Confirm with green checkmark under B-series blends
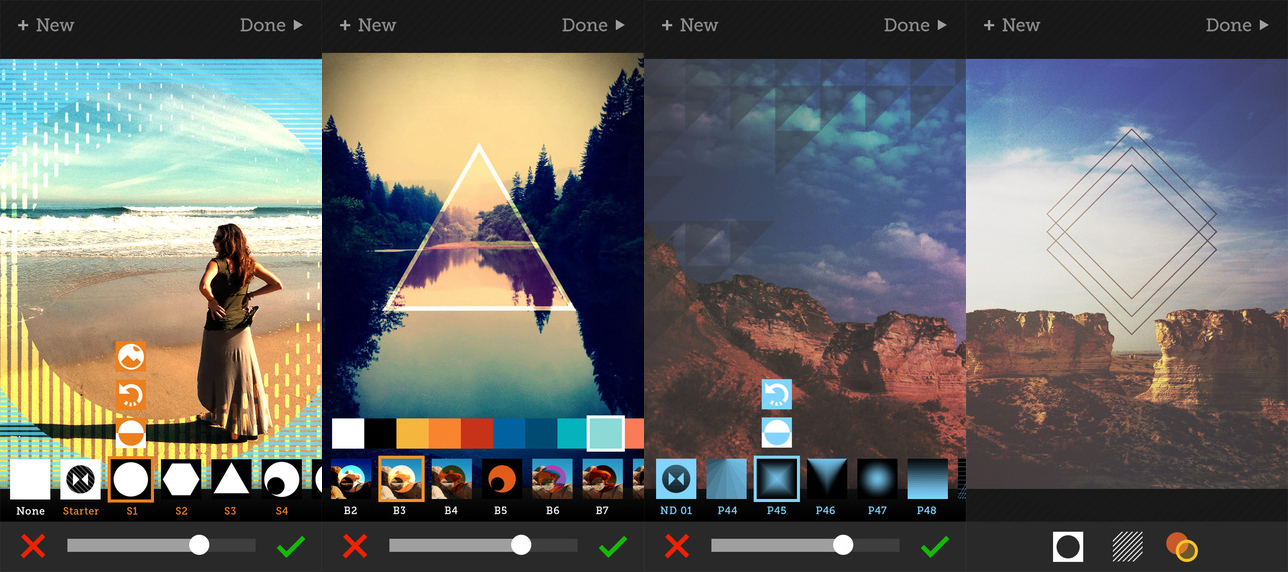Screen dimensions: 1288x572 [x=613, y=546]
